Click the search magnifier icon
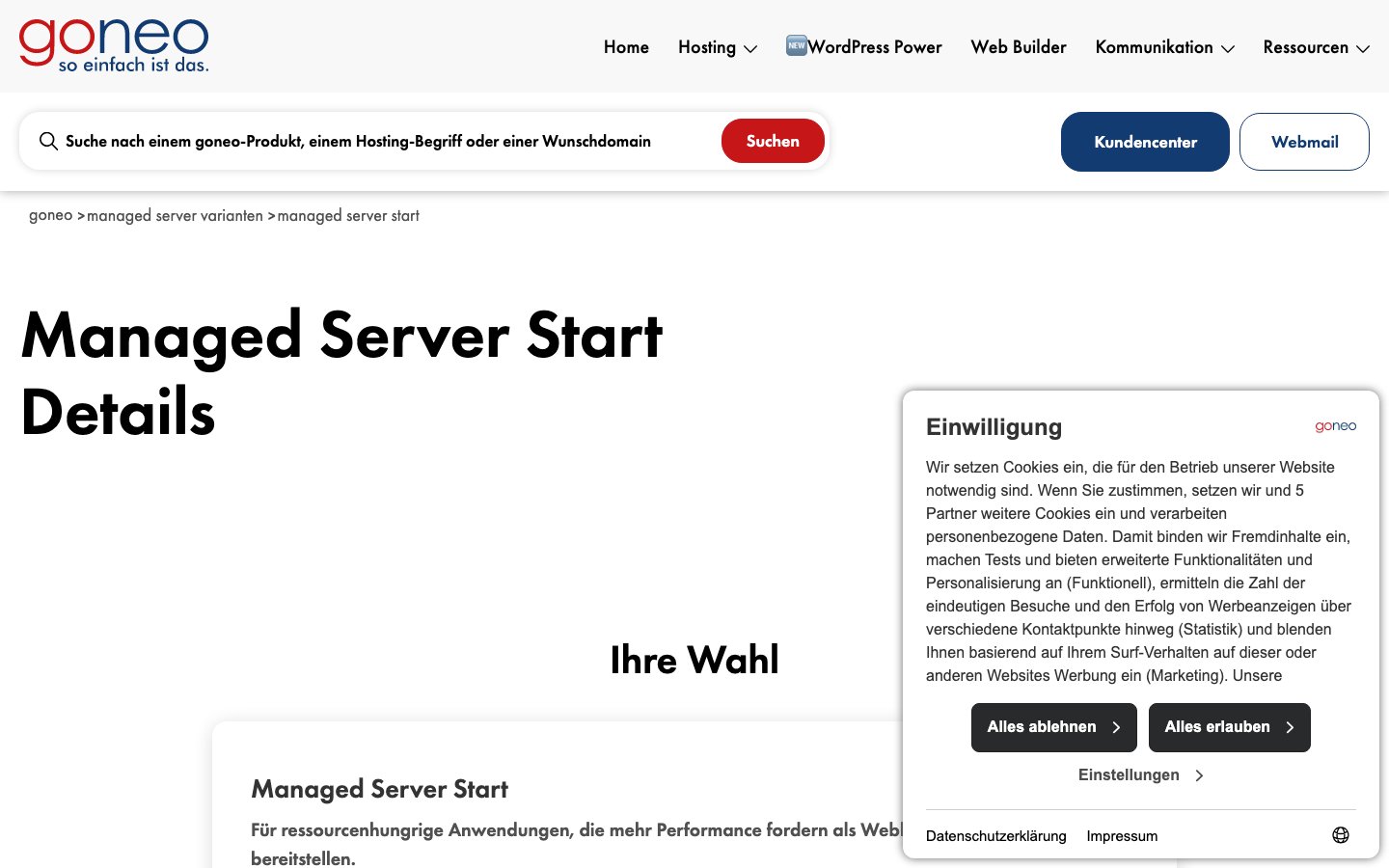Image resolution: width=1389 pixels, height=868 pixels. (48, 141)
